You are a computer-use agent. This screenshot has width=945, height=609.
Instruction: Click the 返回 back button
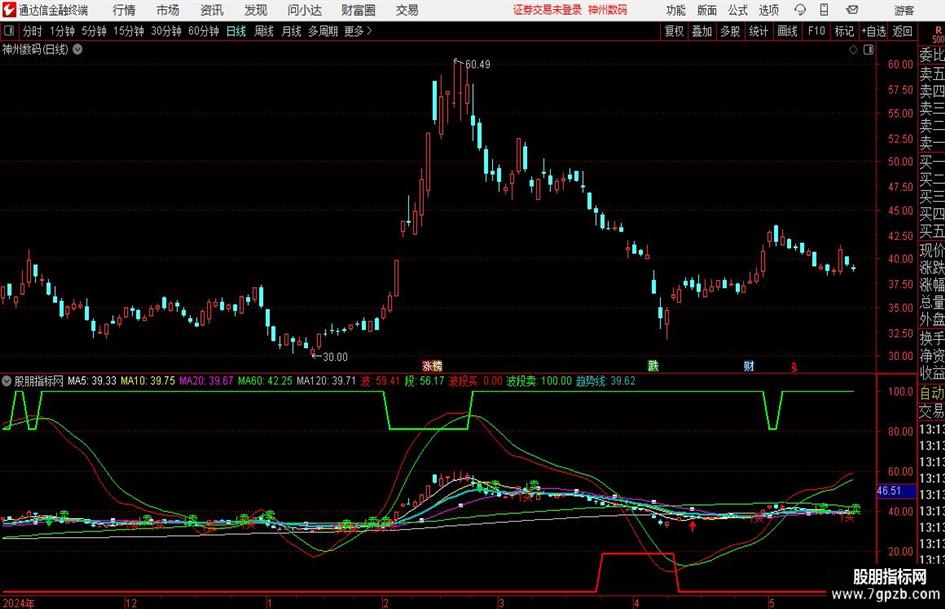coord(902,31)
